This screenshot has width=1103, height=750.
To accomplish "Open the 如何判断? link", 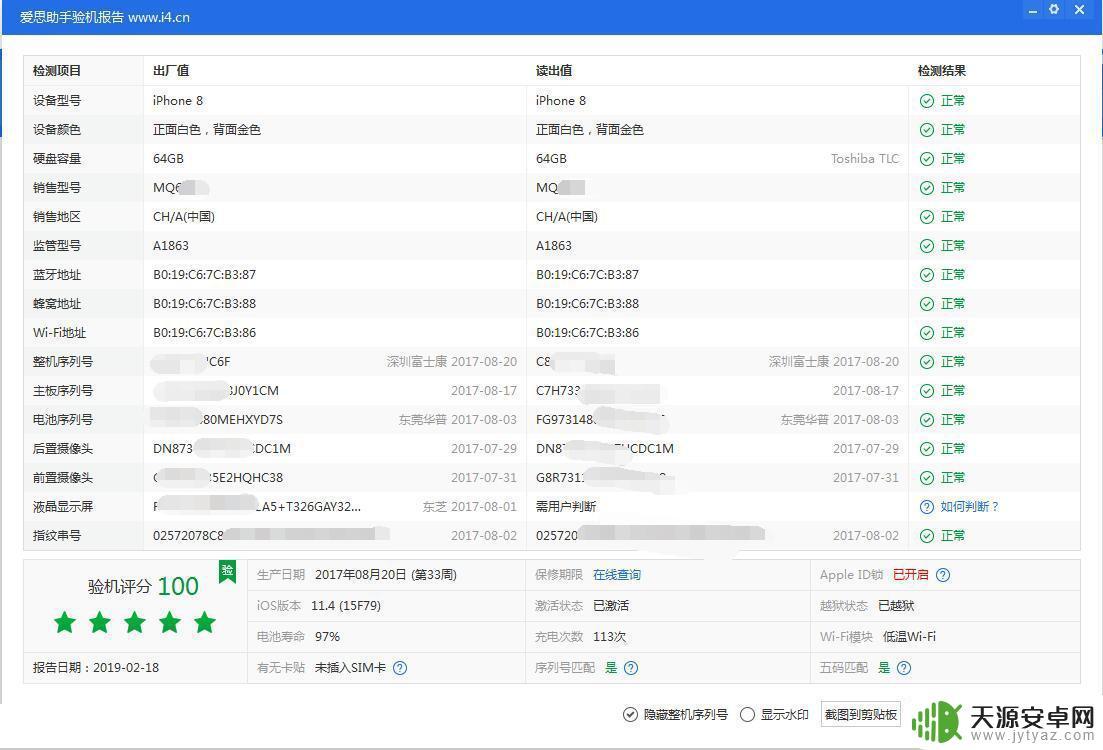I will tap(969, 507).
